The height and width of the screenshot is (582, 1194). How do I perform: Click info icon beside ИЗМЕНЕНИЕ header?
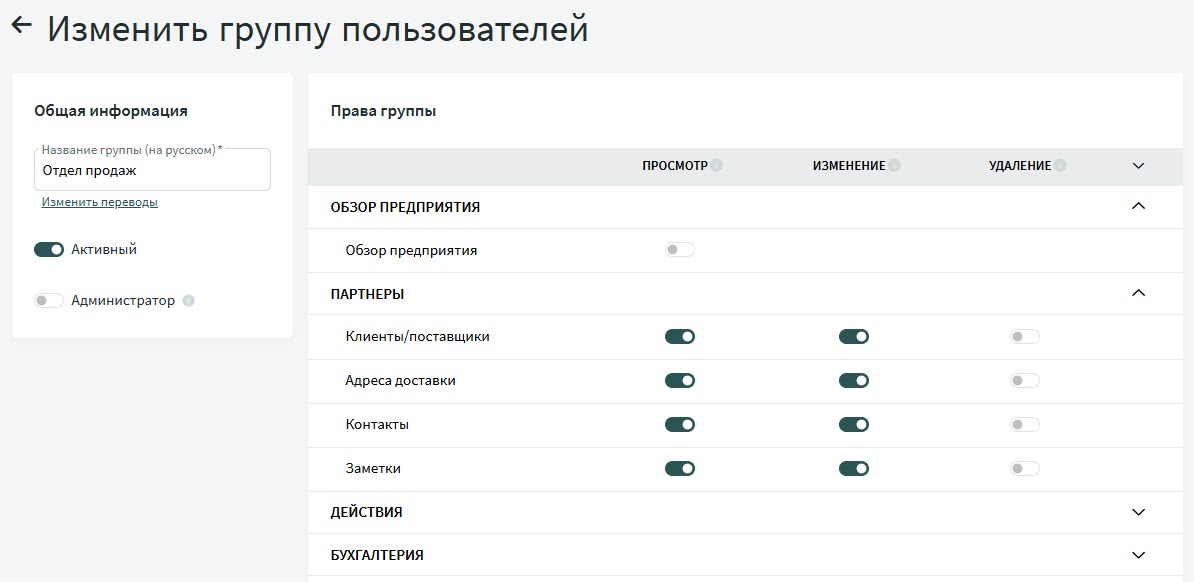894,166
